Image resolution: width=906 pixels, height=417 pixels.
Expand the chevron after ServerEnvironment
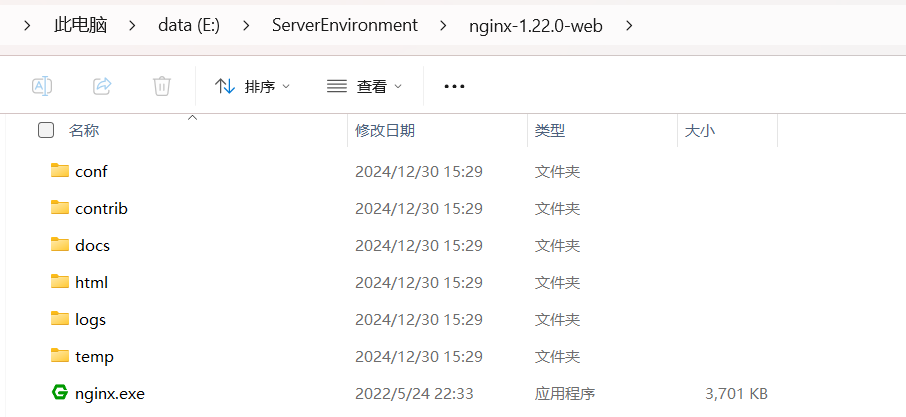click(443, 25)
